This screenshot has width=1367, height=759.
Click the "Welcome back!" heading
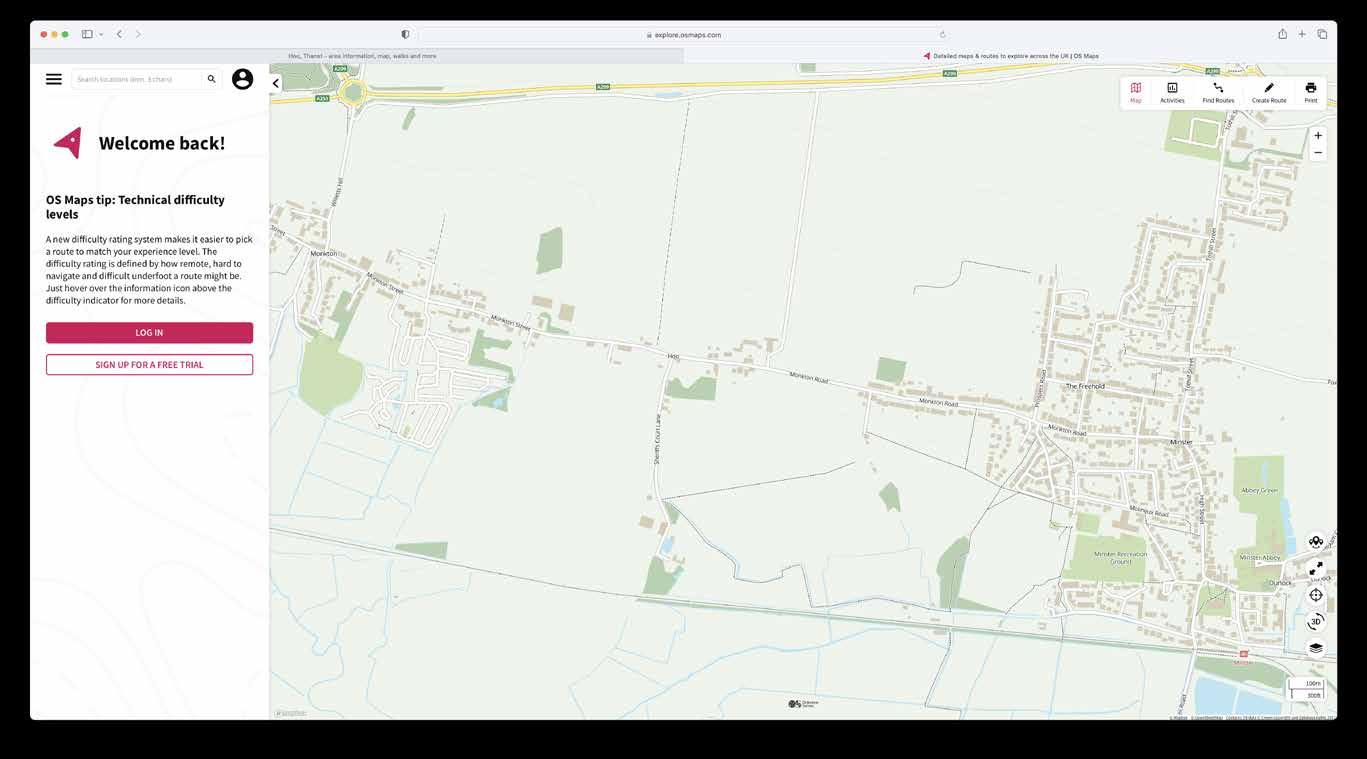click(x=162, y=143)
